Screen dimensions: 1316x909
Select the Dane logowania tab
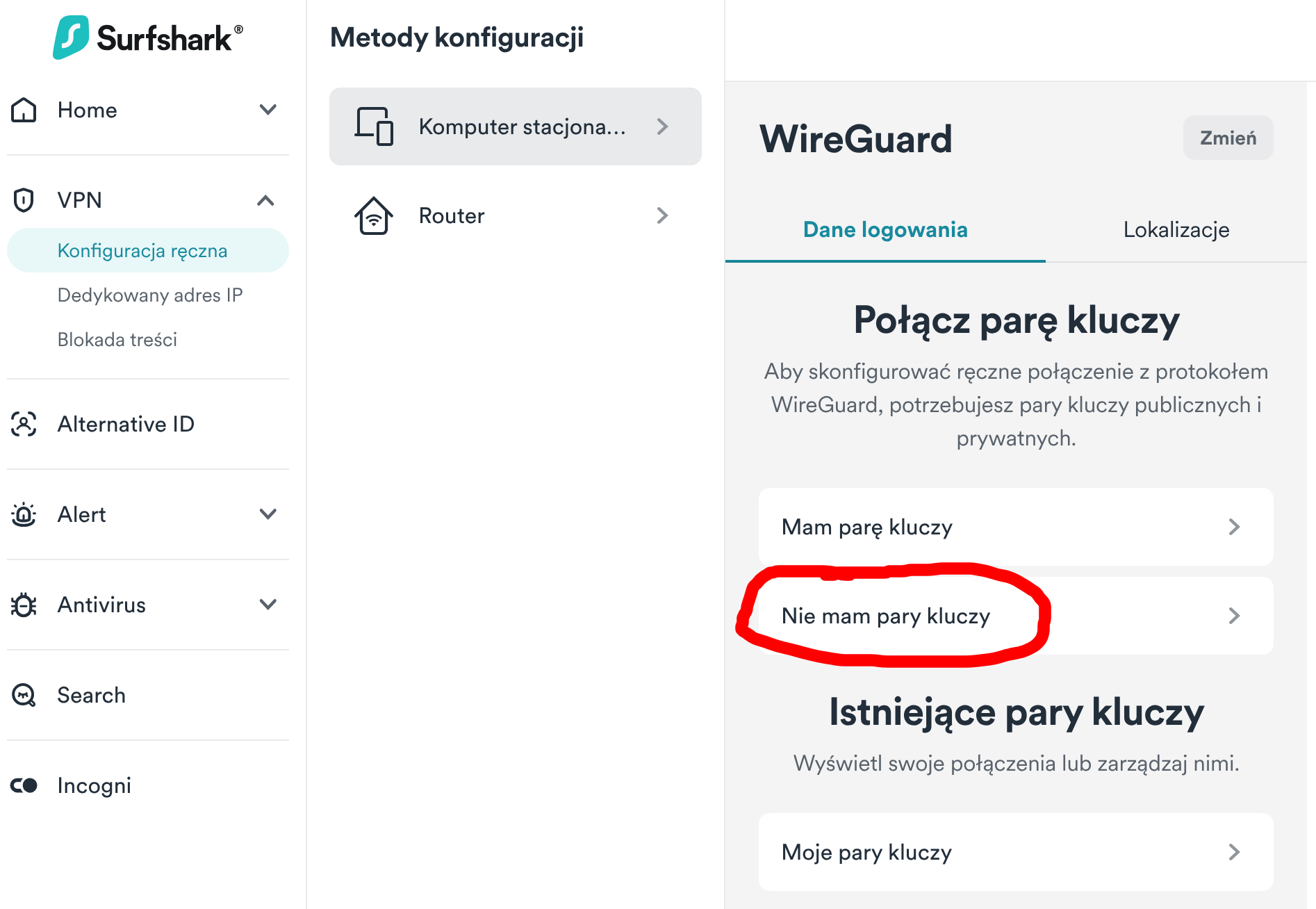pos(885,230)
